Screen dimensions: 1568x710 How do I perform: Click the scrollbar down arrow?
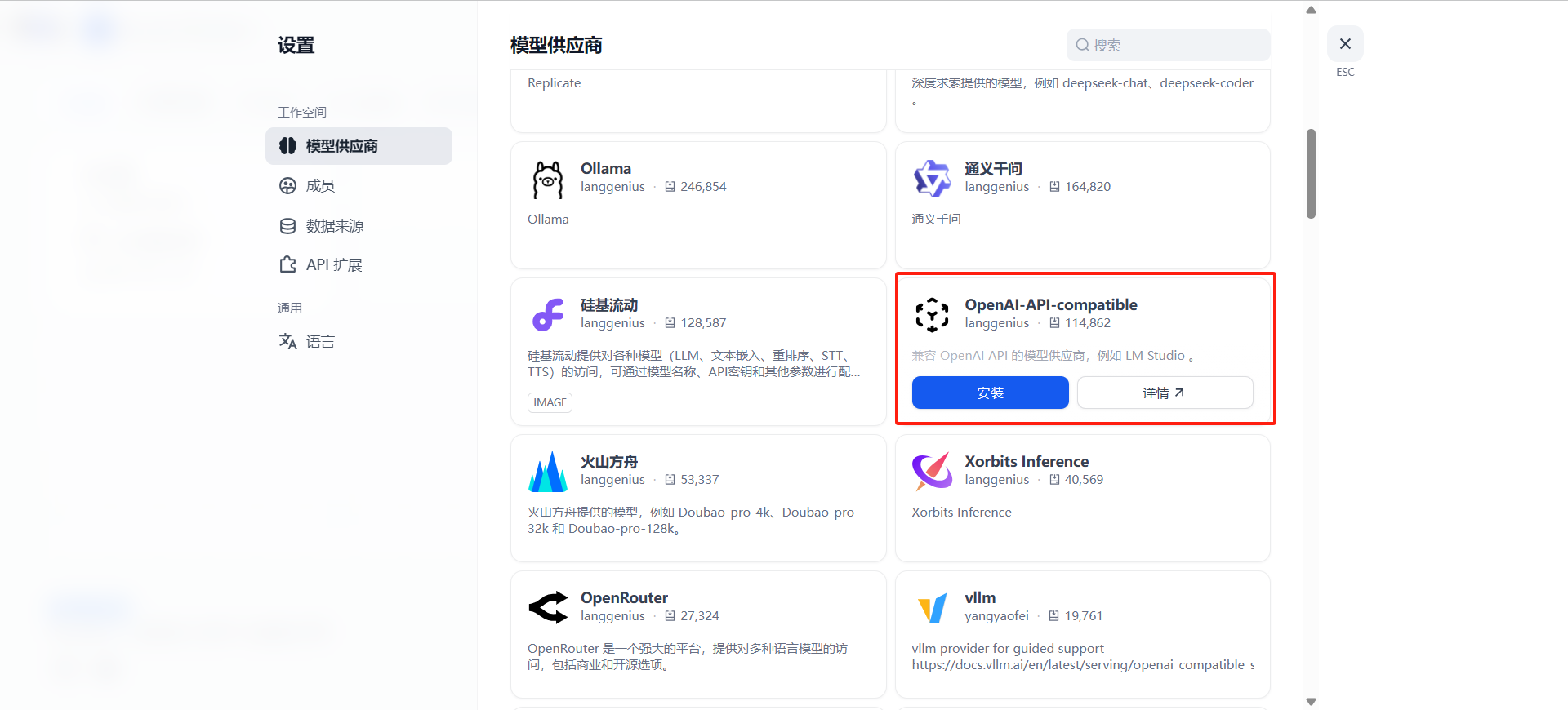1311,702
